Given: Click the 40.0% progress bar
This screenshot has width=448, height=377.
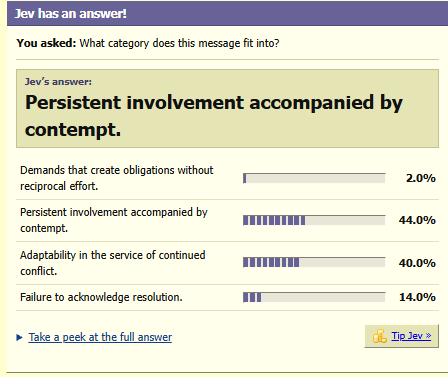Looking at the screenshot, I should coord(314,262).
